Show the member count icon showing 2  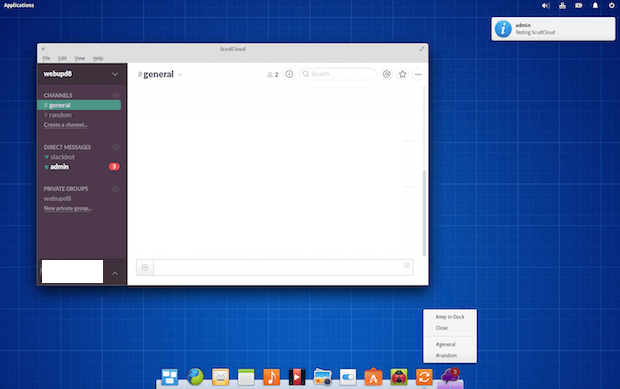(x=272, y=74)
